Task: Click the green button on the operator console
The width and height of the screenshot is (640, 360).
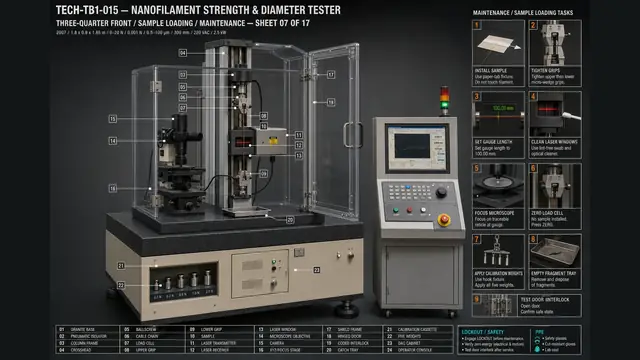Action: tap(396, 211)
